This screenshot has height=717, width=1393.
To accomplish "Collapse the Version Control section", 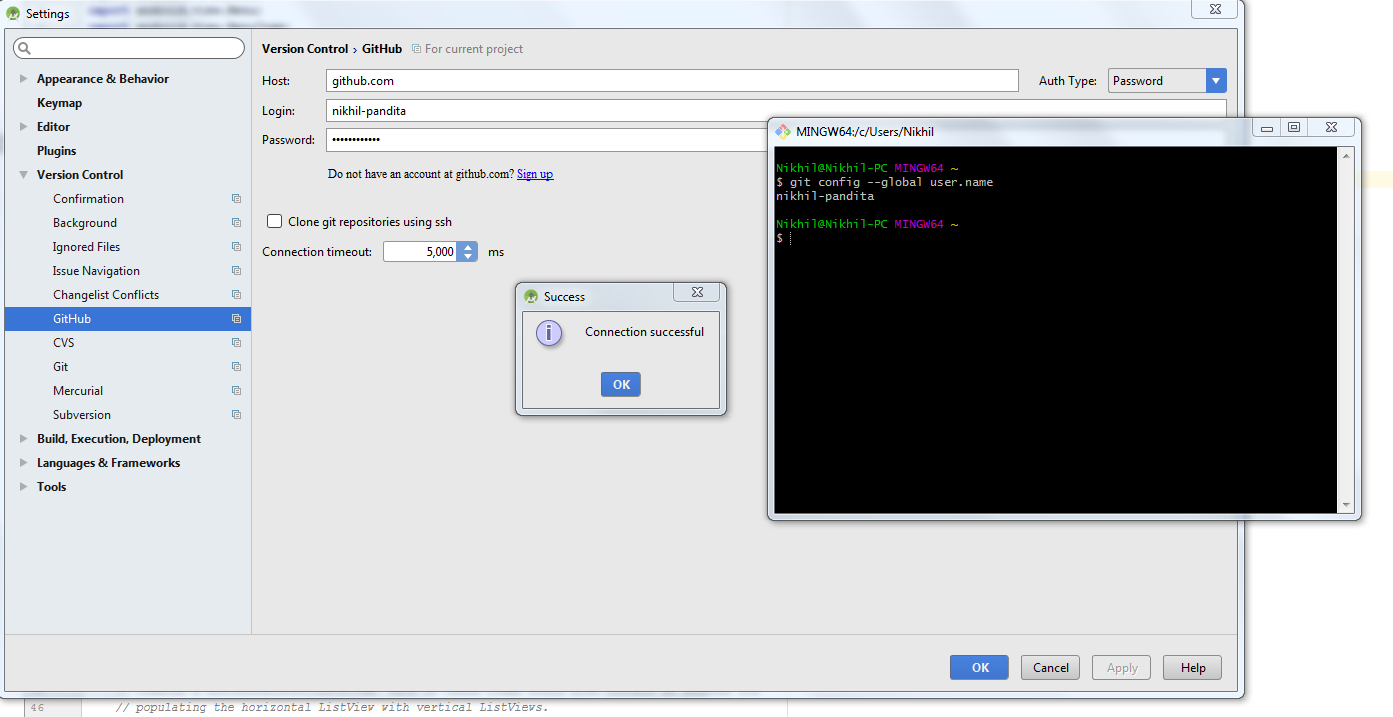I will point(24,175).
